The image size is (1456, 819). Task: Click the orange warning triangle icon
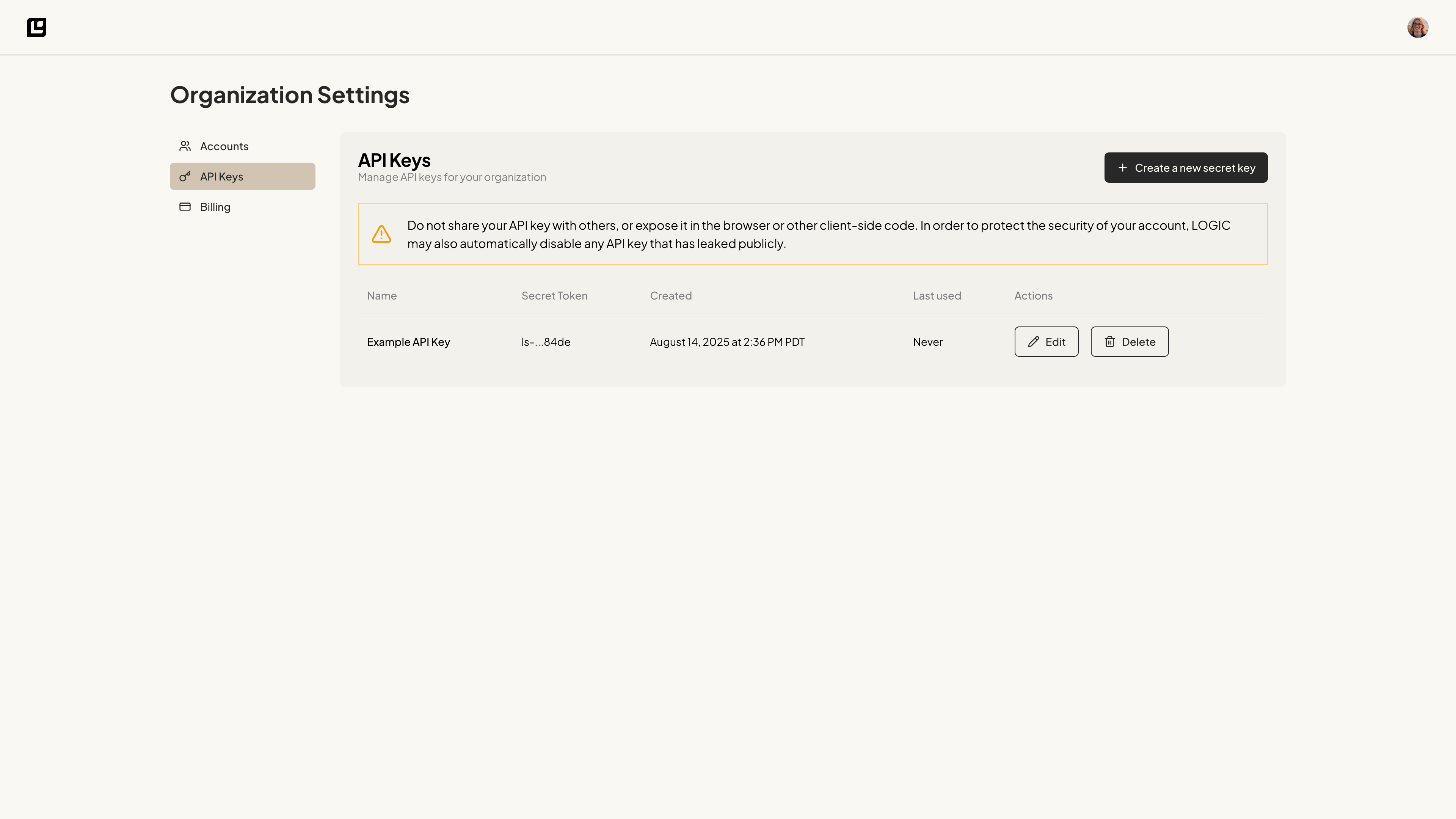tap(381, 234)
